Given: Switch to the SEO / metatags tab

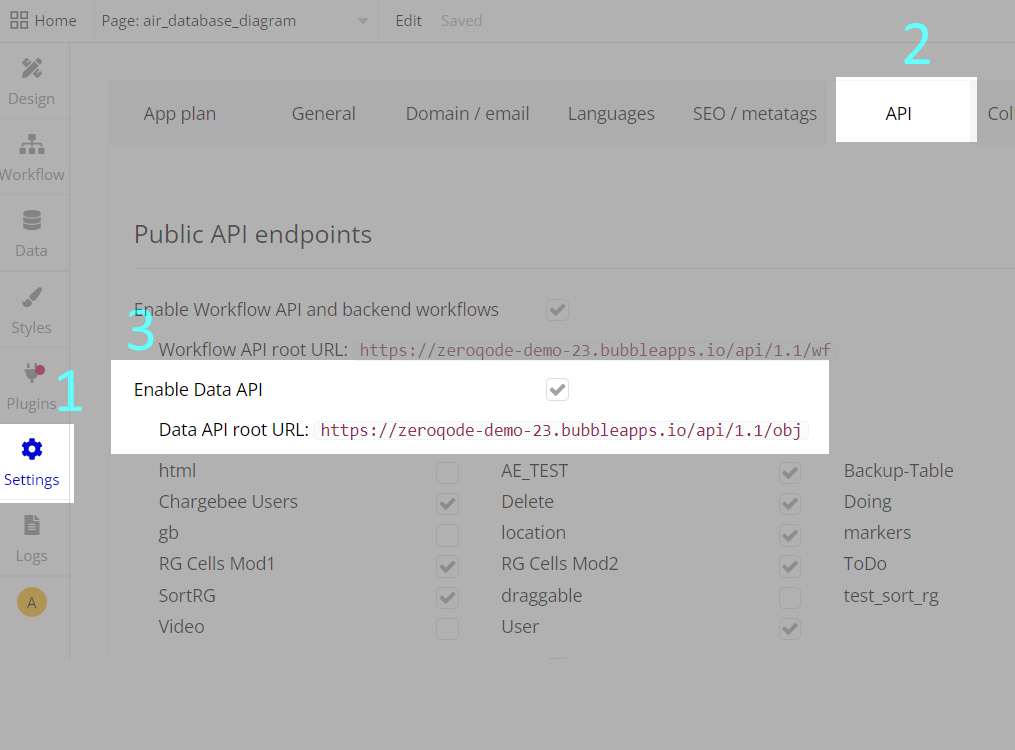Looking at the screenshot, I should [755, 114].
